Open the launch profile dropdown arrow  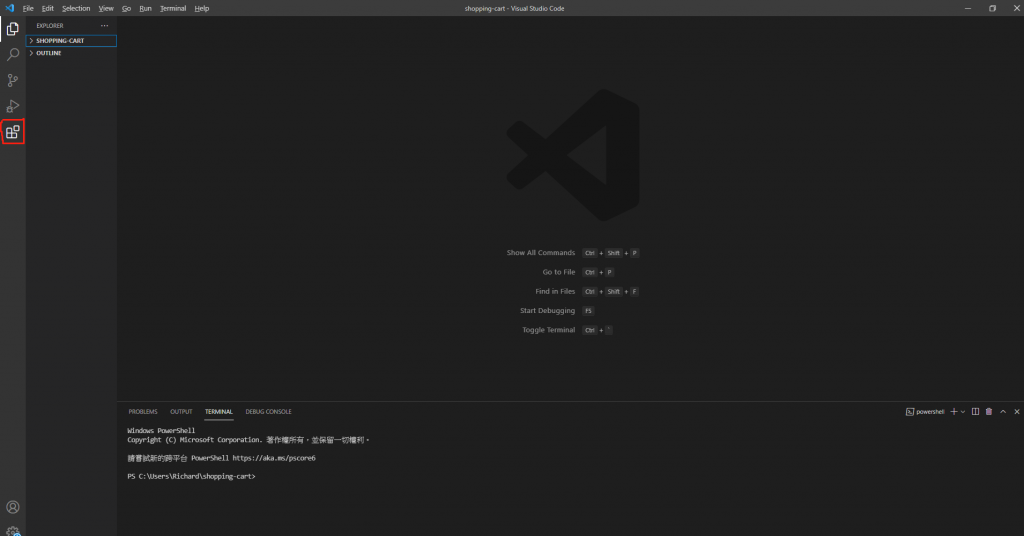pos(963,412)
